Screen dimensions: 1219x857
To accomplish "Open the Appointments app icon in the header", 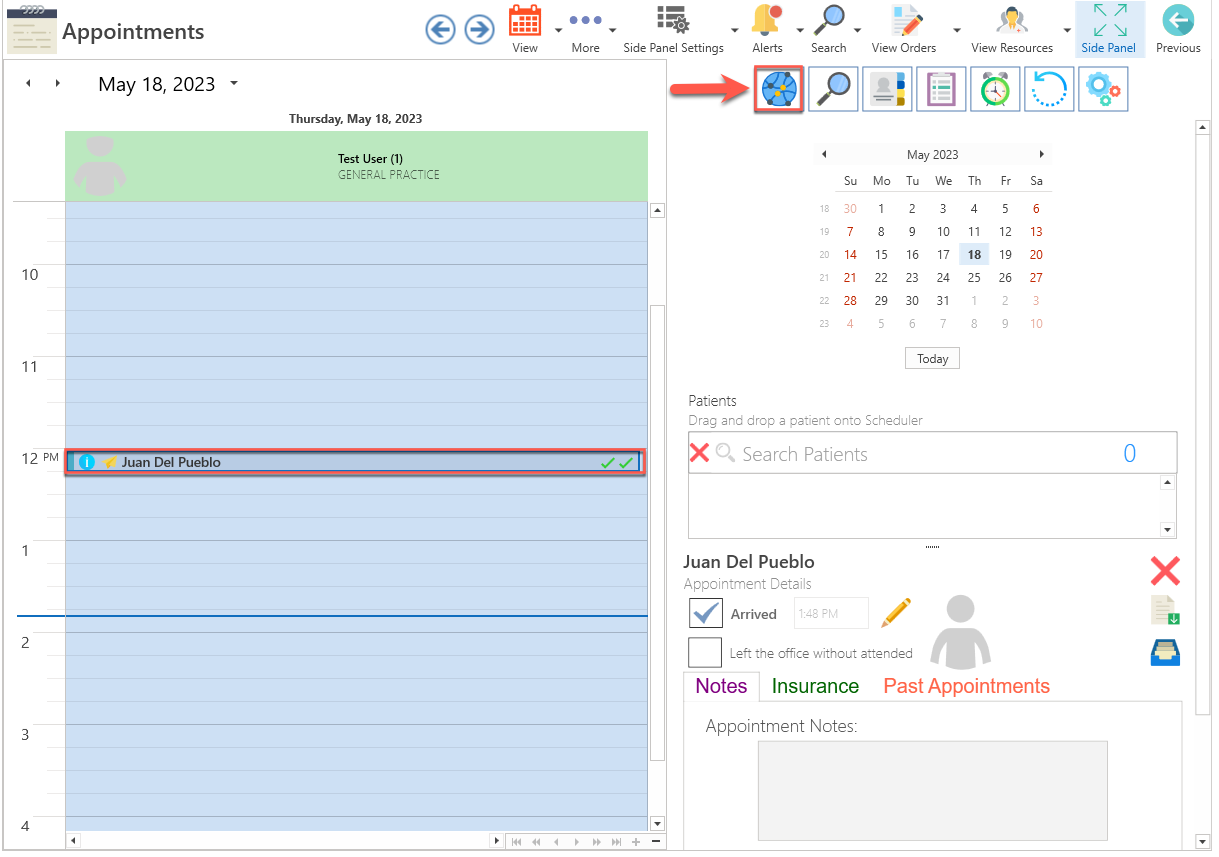I will (x=31, y=30).
